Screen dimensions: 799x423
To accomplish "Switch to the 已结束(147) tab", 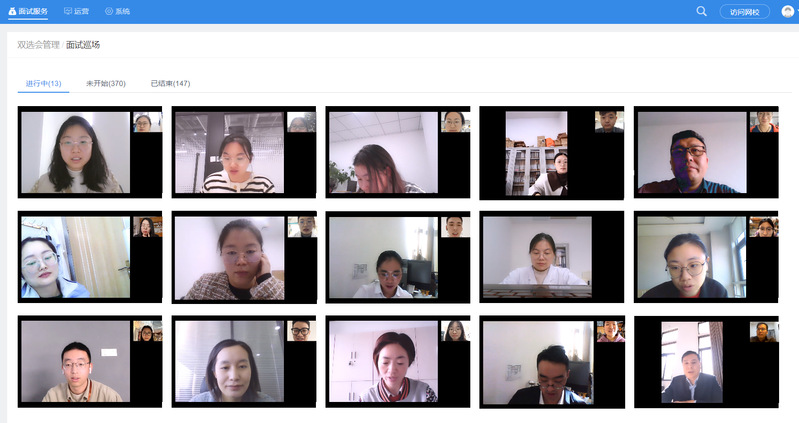I will [170, 83].
